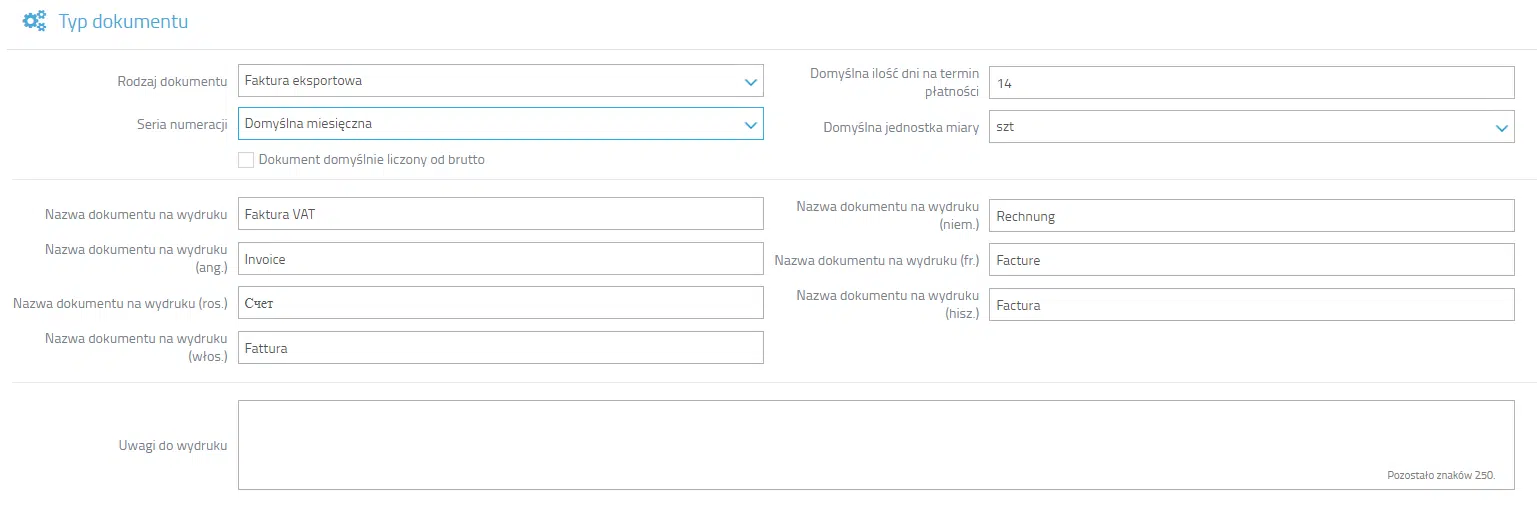Click inside the Uwagi do wydruku textarea
The image size is (1537, 515).
tap(877, 445)
